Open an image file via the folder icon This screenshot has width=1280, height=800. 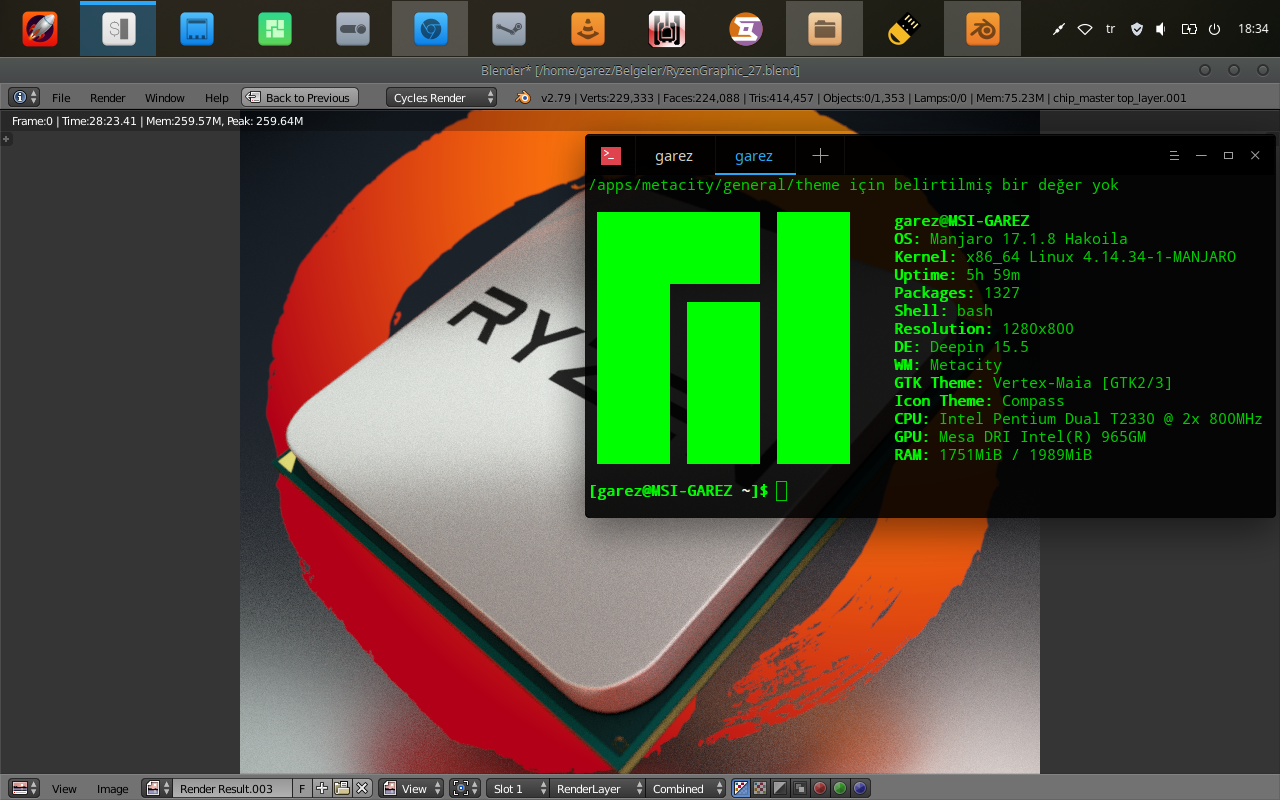tap(342, 788)
